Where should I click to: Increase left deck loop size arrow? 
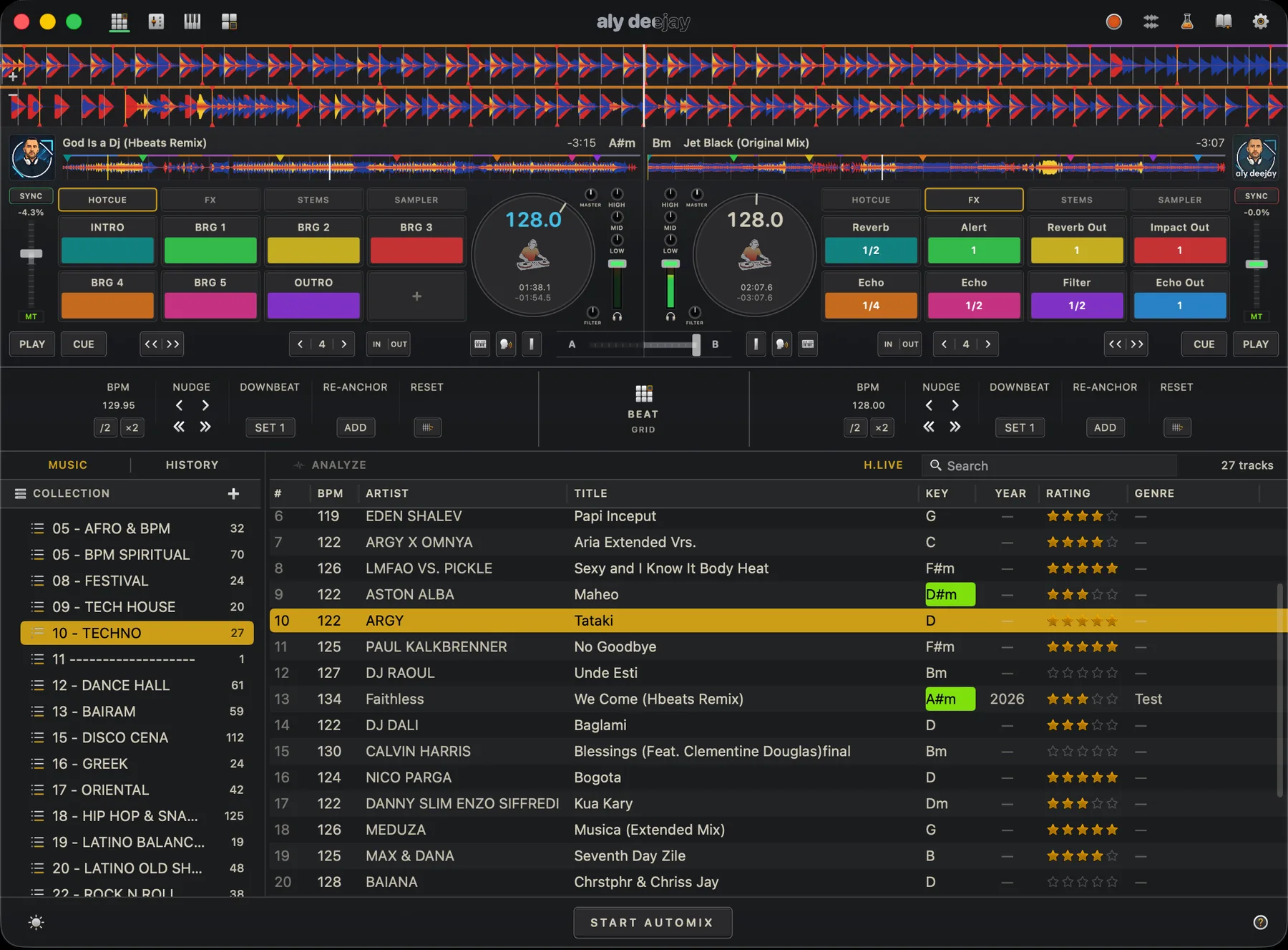pos(344,344)
